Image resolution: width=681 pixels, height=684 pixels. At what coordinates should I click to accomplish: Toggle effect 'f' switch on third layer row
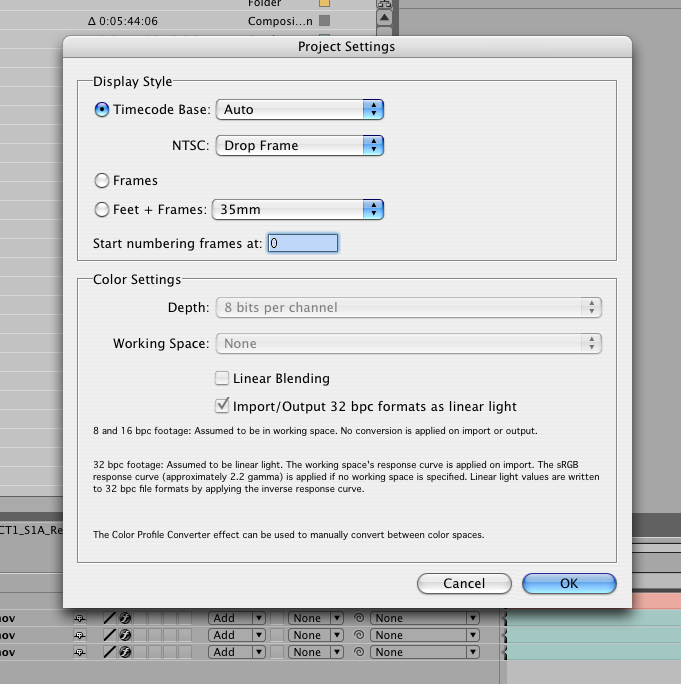pyautogui.click(x=125, y=652)
